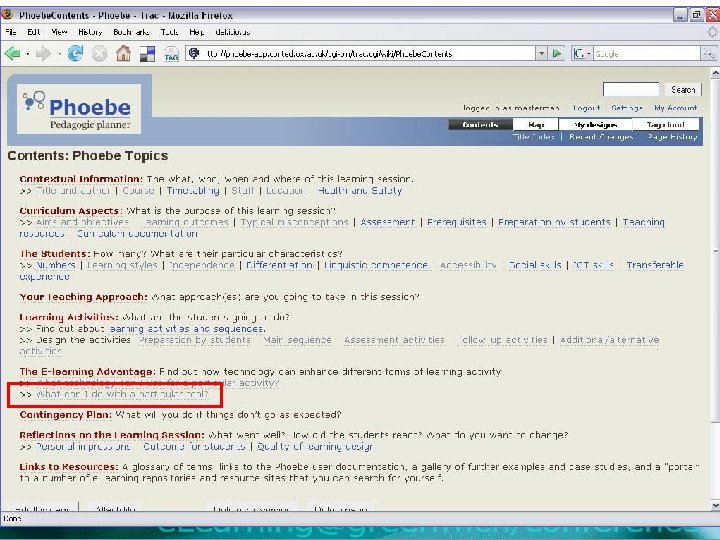720x540 pixels.
Task: Open 'What can I do with a particular tool?' link
Action: tap(122, 394)
